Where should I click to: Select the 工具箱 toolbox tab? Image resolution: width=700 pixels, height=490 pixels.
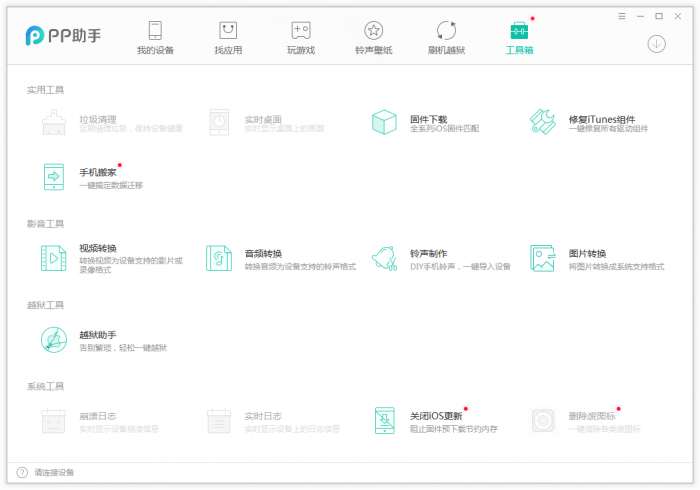coord(519,38)
